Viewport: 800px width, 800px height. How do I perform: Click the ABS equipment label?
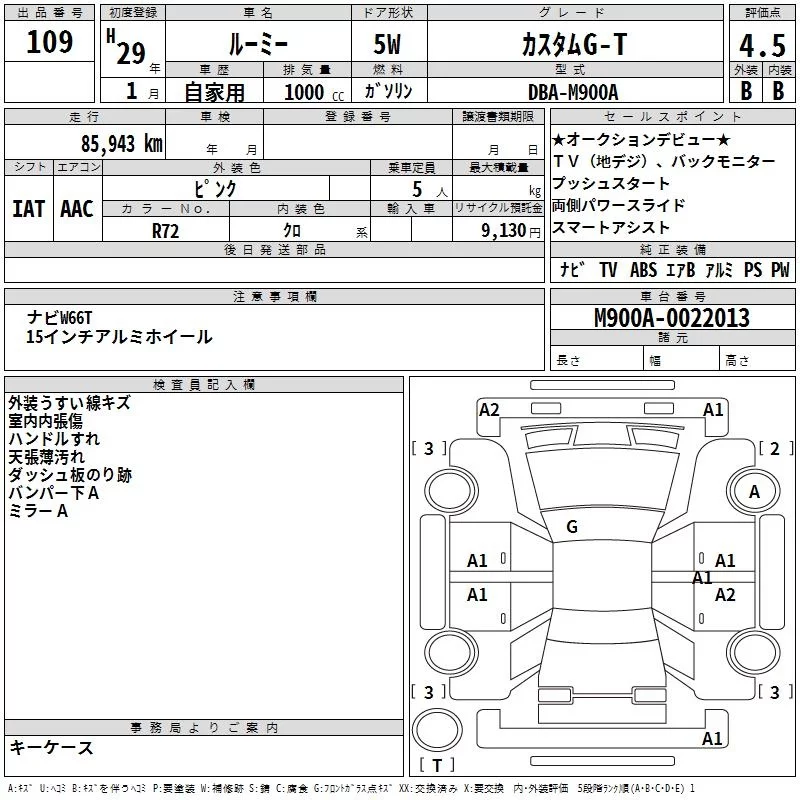coord(643,269)
